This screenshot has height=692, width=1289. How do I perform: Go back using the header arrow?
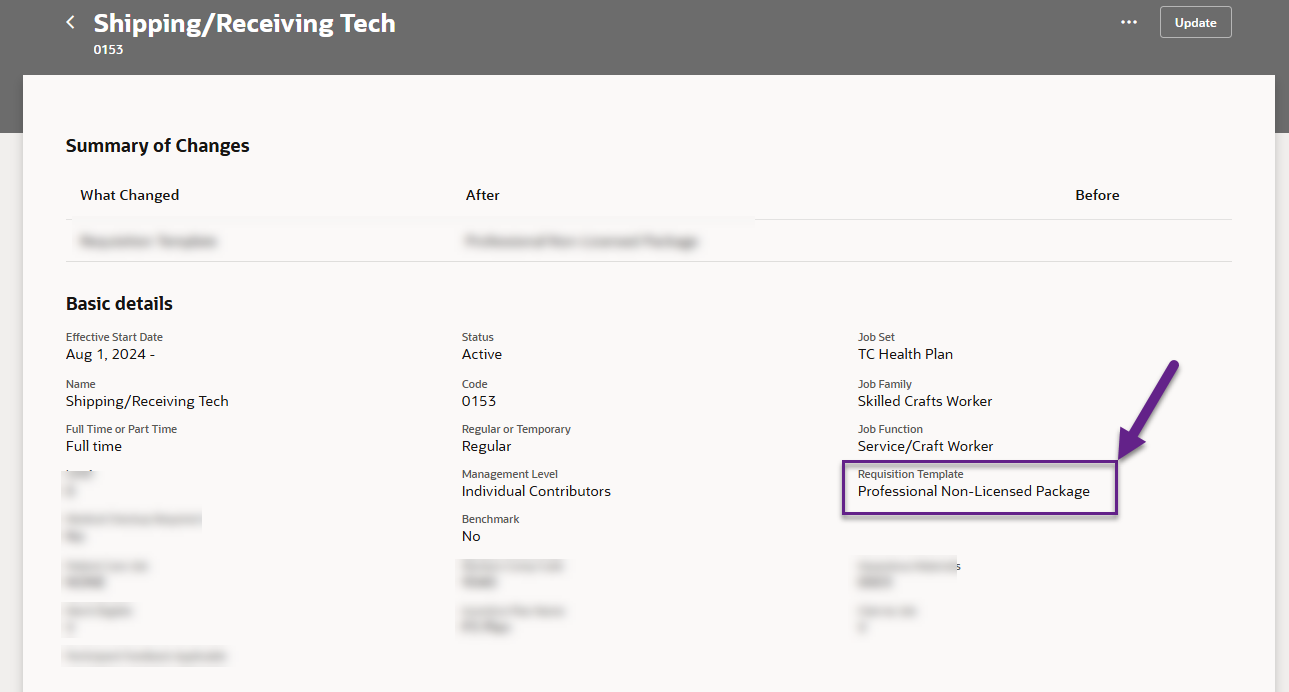(x=70, y=22)
